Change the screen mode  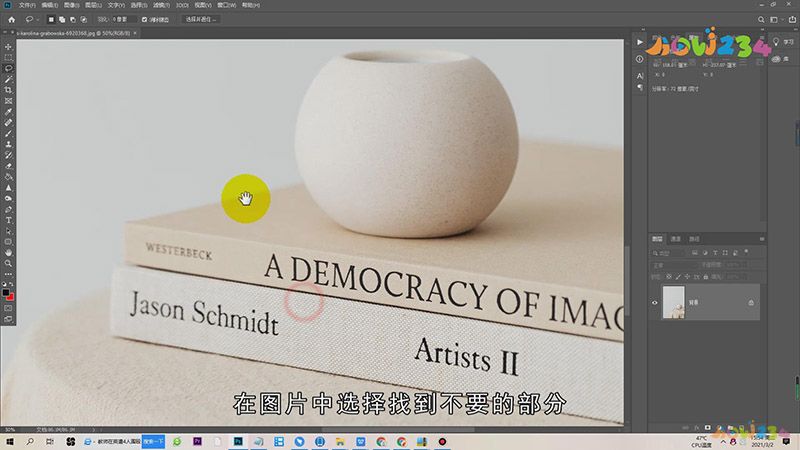pos(8,319)
